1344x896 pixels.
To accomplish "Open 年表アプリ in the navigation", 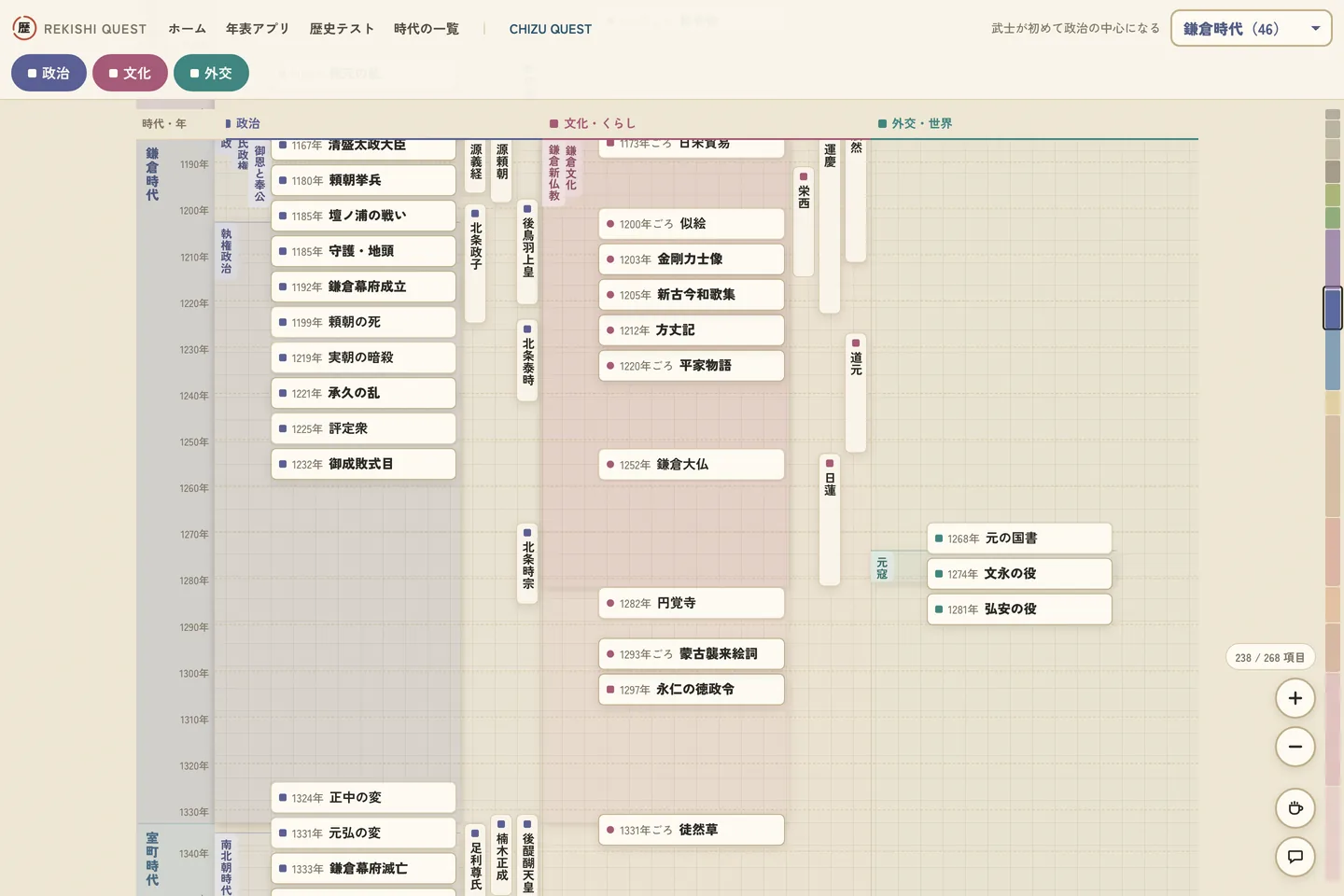I will [258, 29].
